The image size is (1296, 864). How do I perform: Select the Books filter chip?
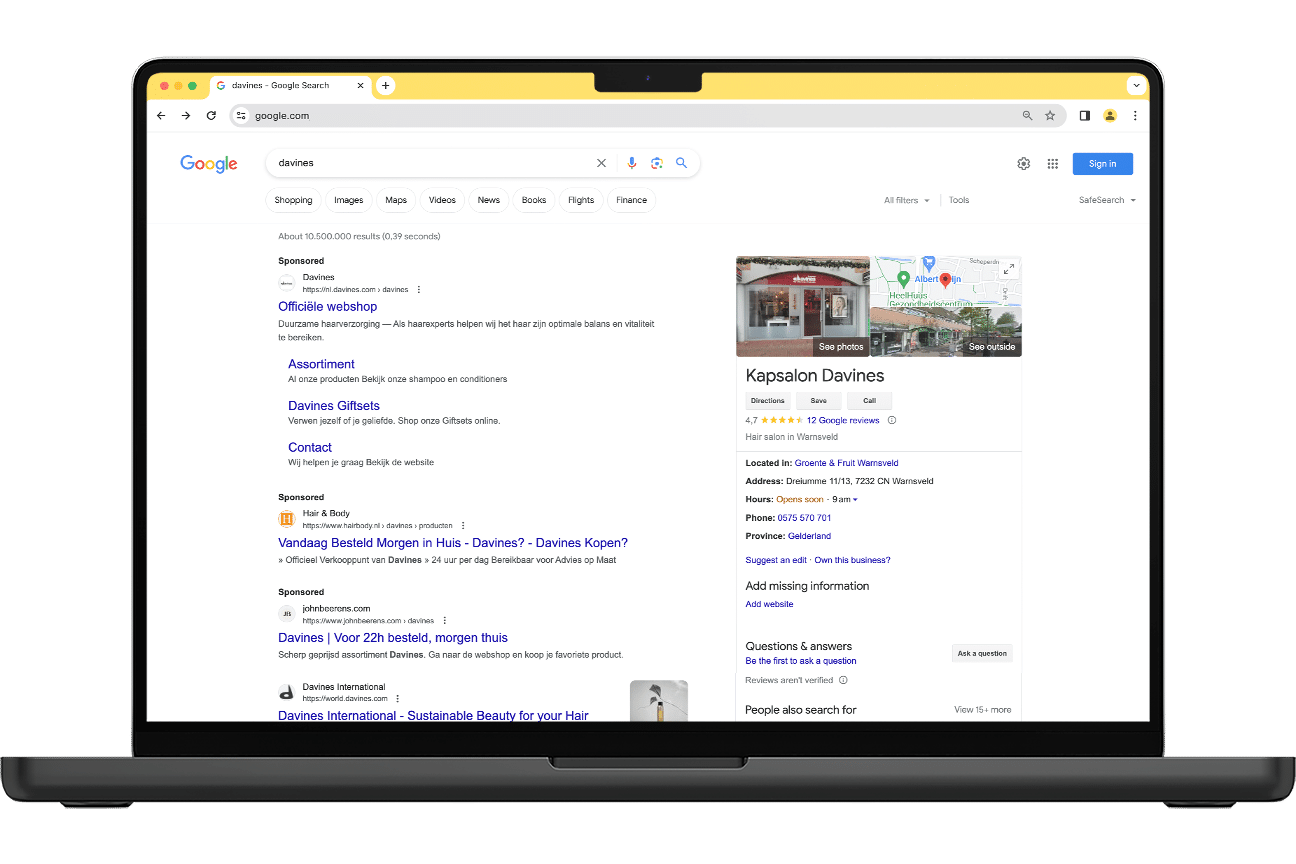[x=534, y=200]
